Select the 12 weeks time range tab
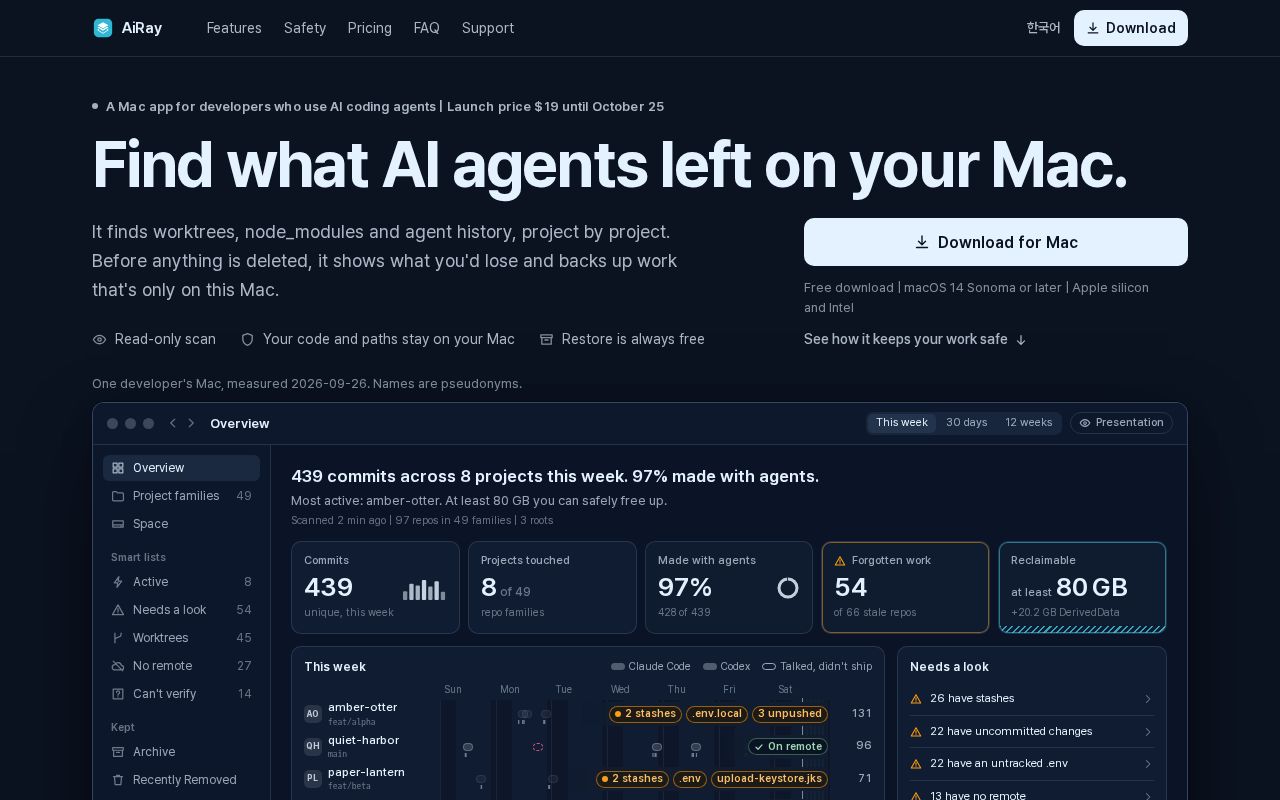1280x800 pixels. [x=1029, y=423]
